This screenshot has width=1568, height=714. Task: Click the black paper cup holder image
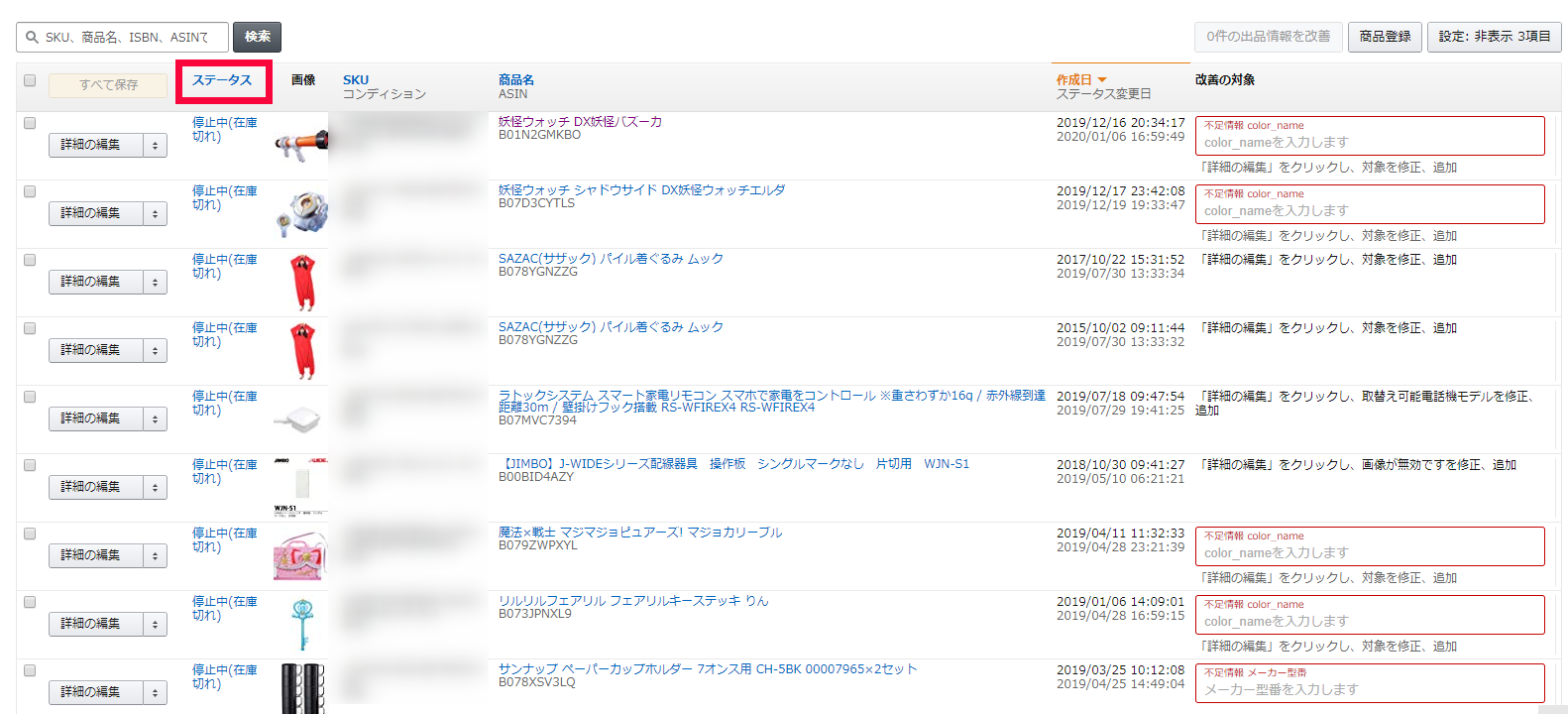point(301,688)
